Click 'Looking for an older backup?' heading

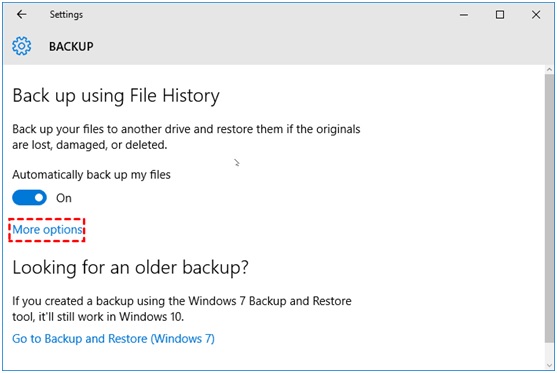[x=130, y=267]
